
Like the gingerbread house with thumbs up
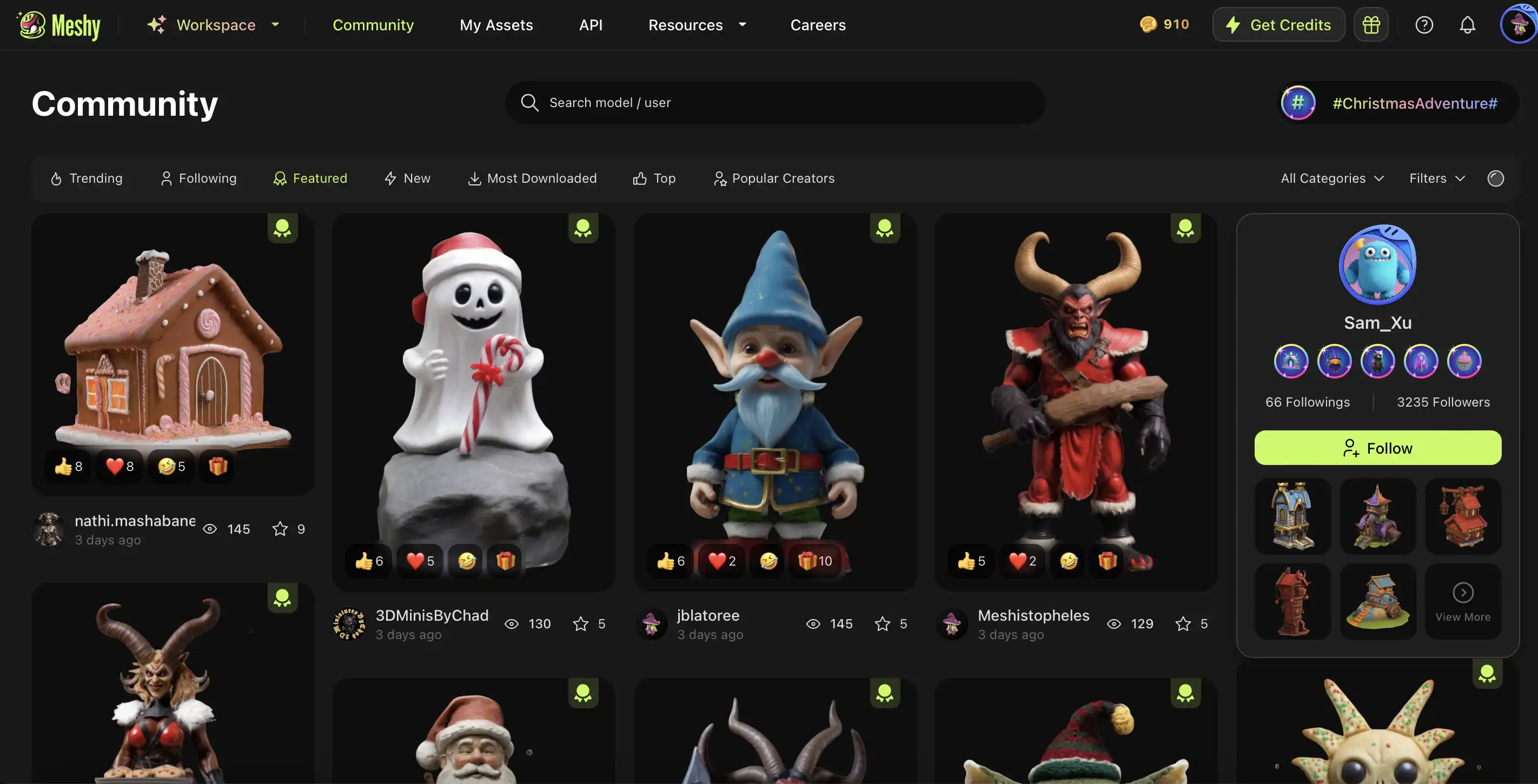coord(69,466)
